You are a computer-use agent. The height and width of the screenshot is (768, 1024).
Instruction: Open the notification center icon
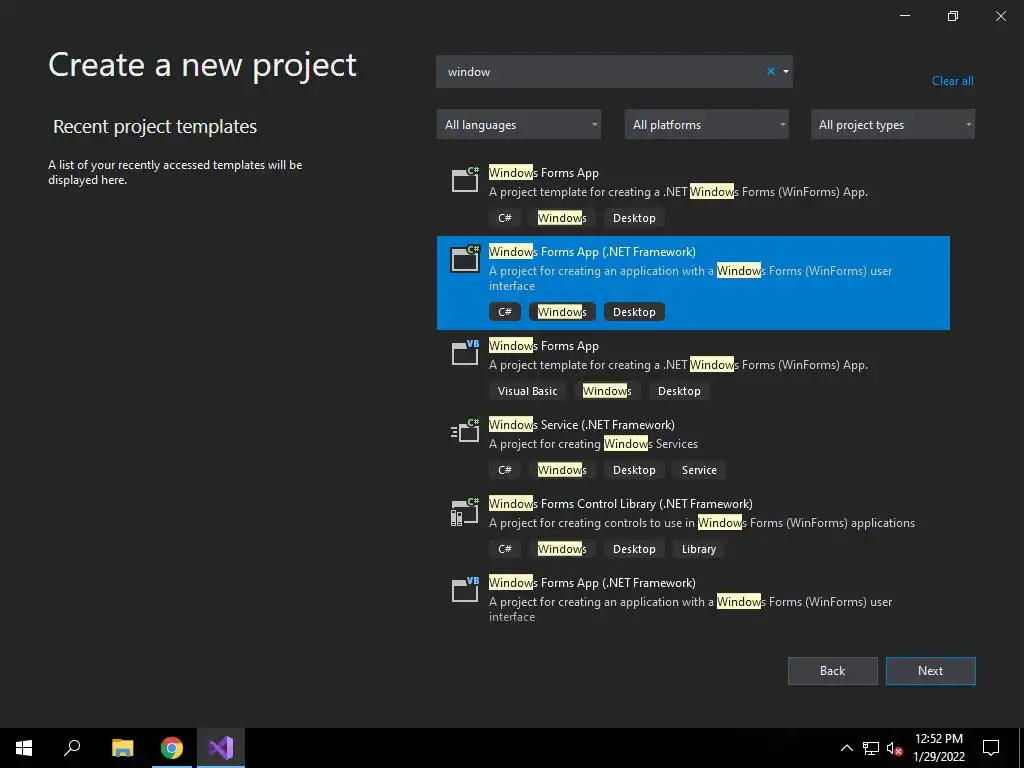991,748
